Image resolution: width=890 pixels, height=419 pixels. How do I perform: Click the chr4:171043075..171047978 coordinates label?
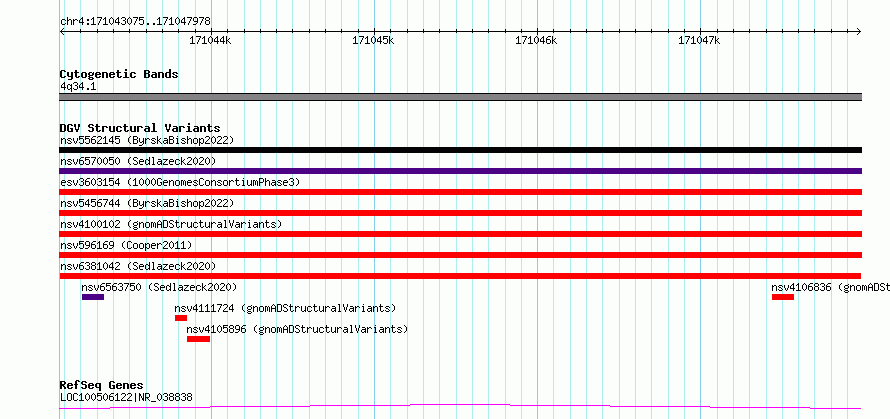click(135, 21)
